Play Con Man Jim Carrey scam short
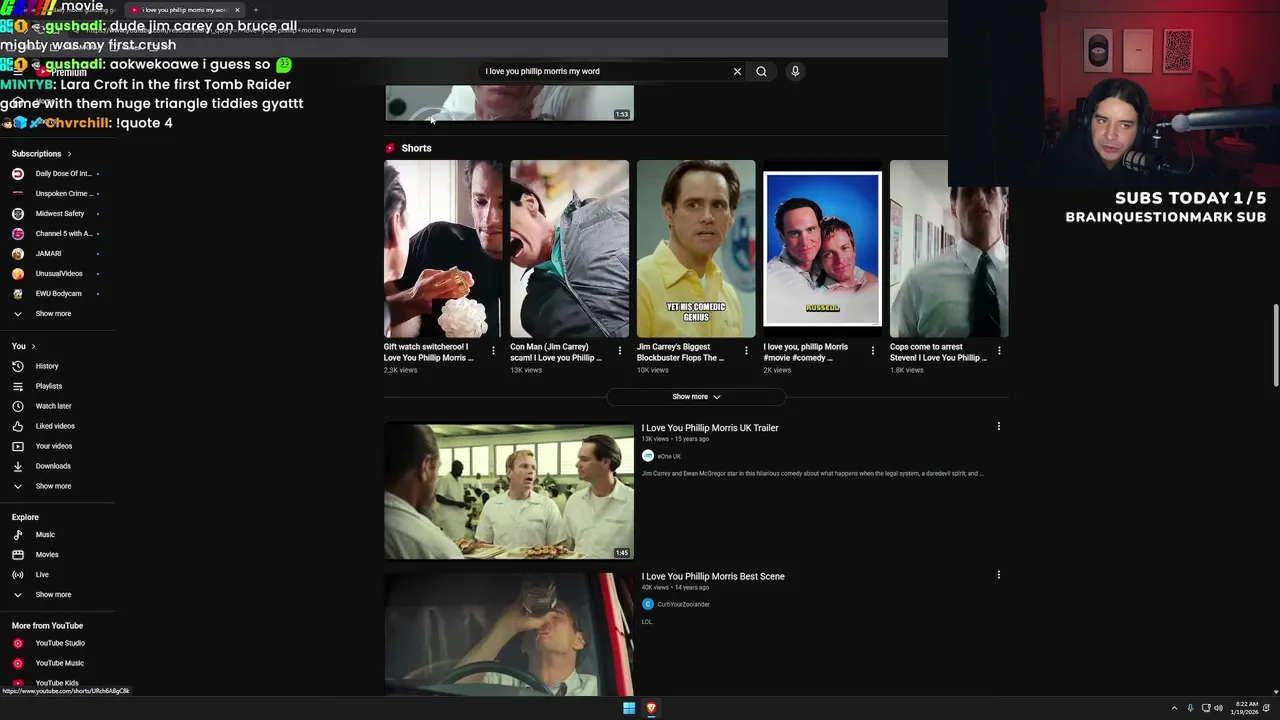This screenshot has height=720, width=1280. 570,249
